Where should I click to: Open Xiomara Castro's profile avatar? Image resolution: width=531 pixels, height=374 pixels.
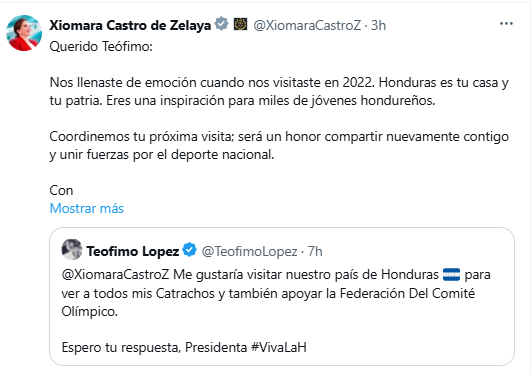(24, 33)
